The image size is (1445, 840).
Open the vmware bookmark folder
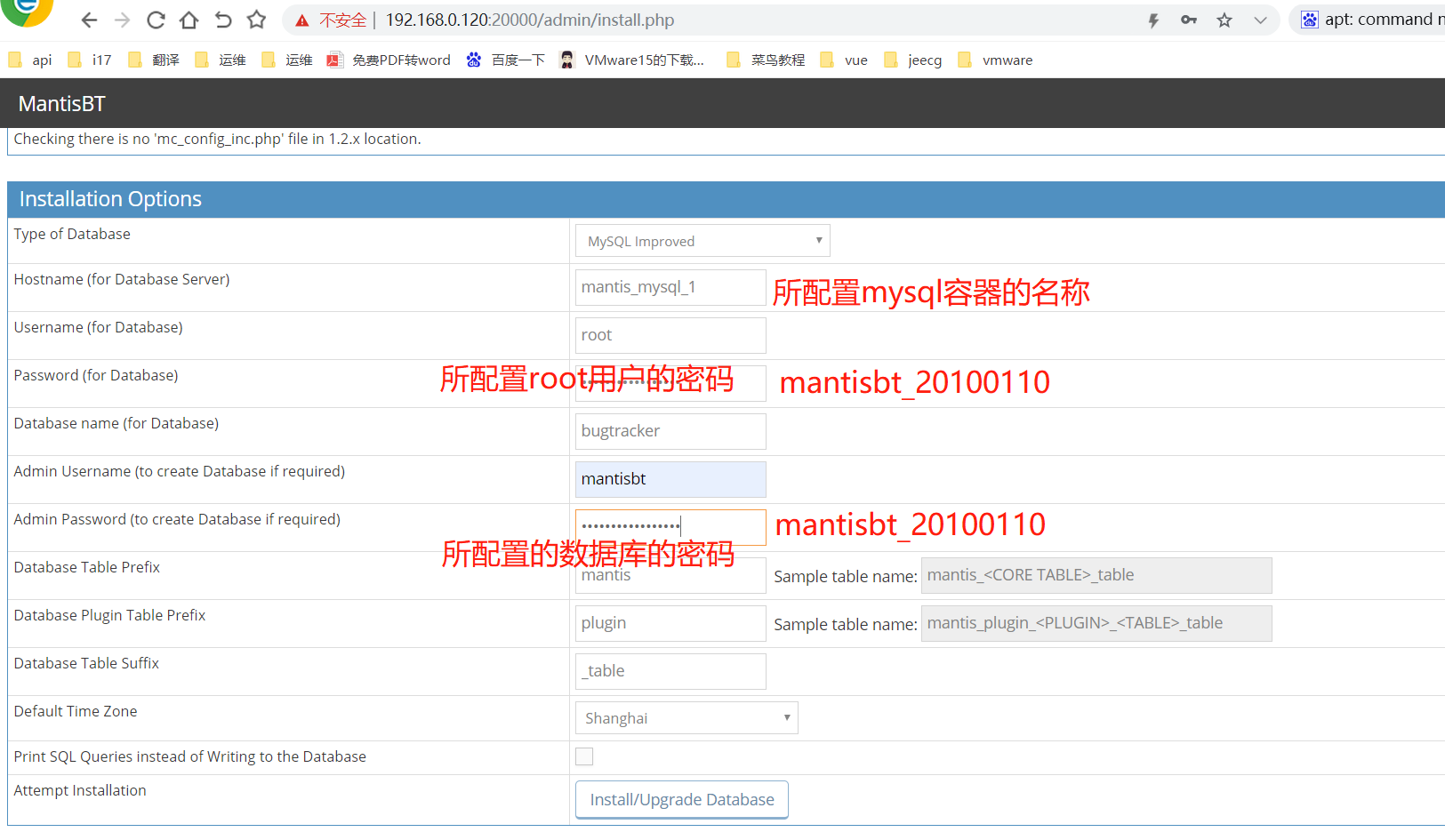995,60
